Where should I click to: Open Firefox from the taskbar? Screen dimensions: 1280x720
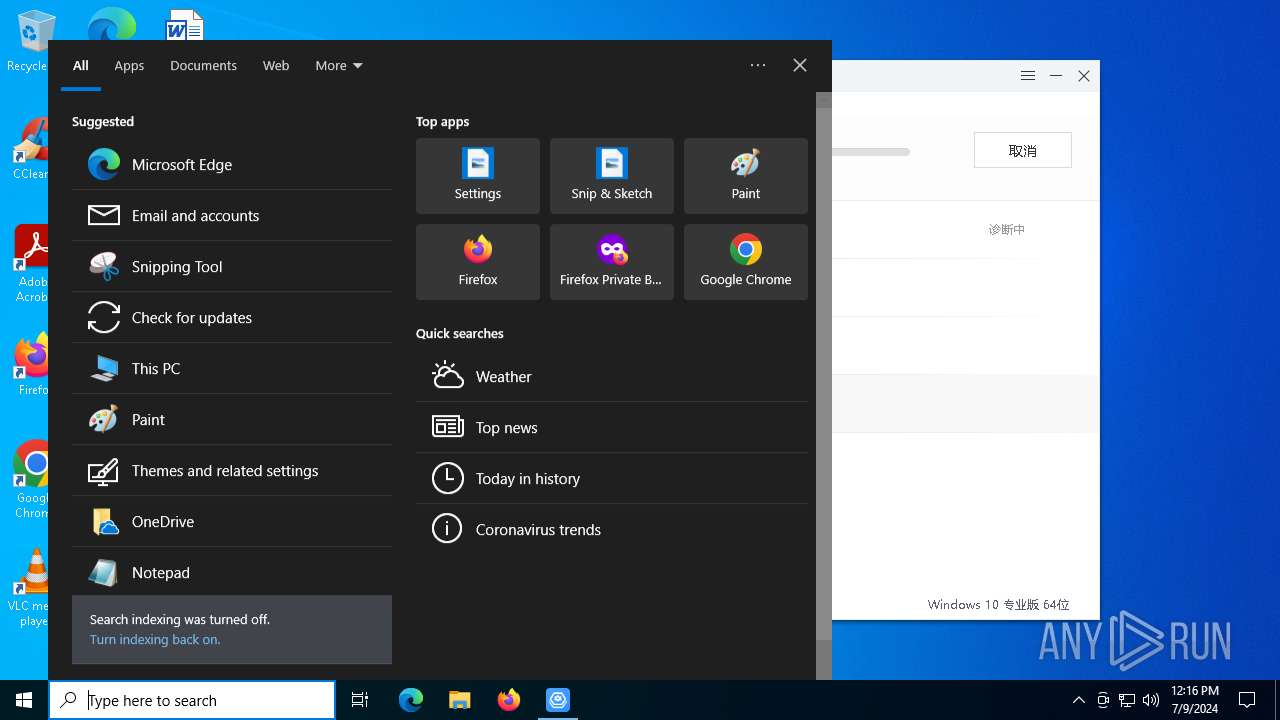click(x=509, y=700)
